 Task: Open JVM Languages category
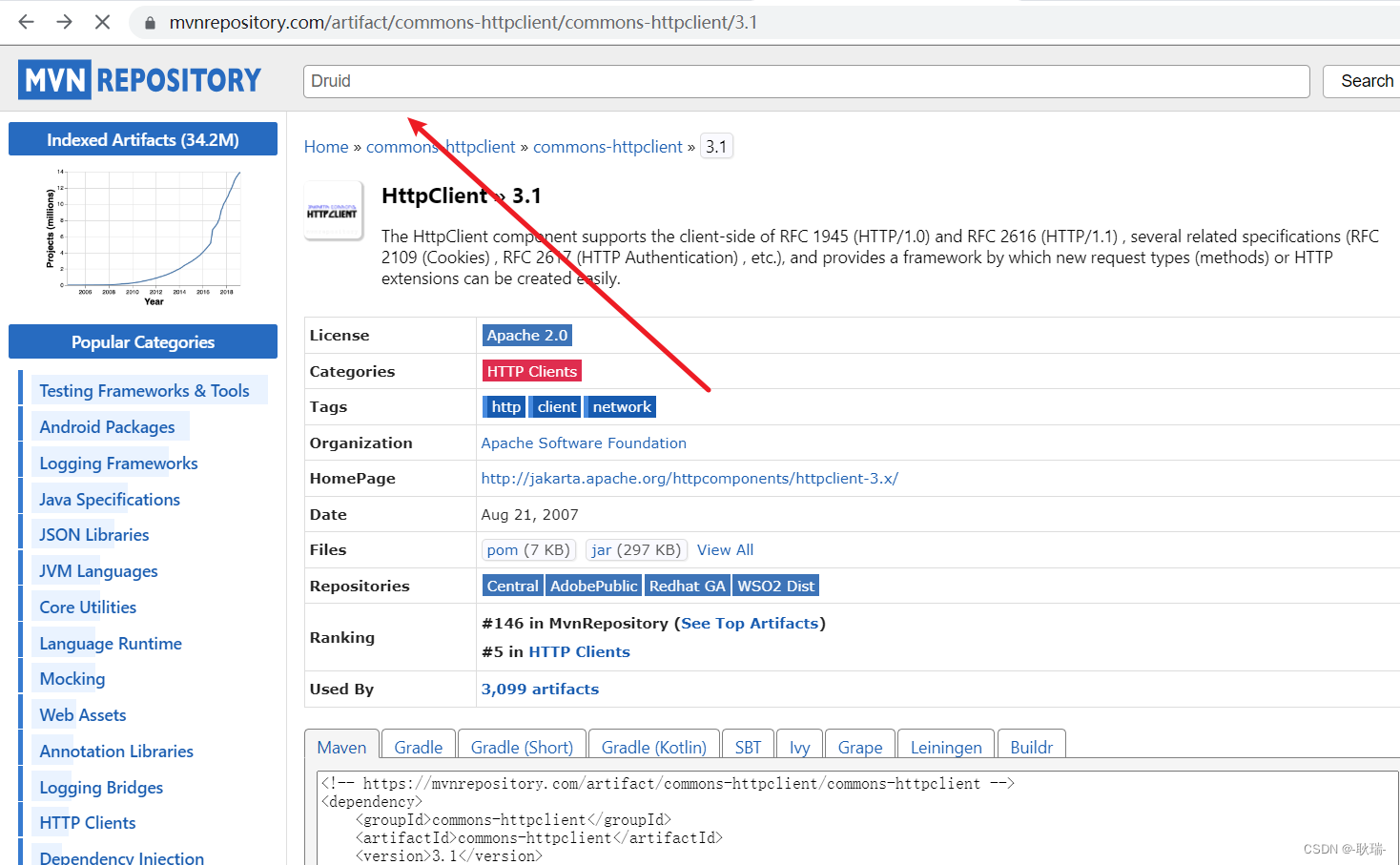98,571
